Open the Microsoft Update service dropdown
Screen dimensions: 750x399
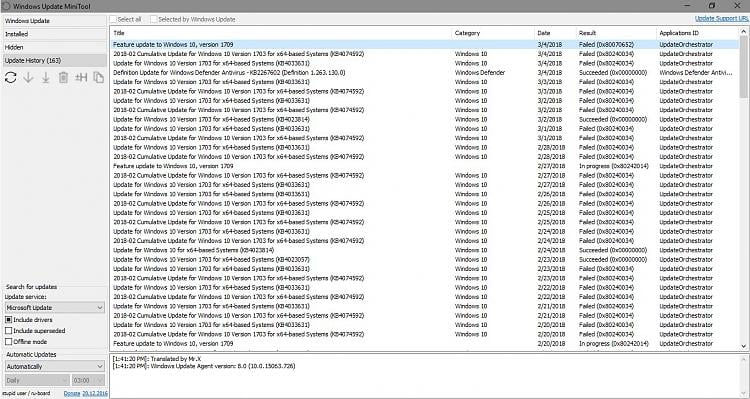tap(55, 308)
